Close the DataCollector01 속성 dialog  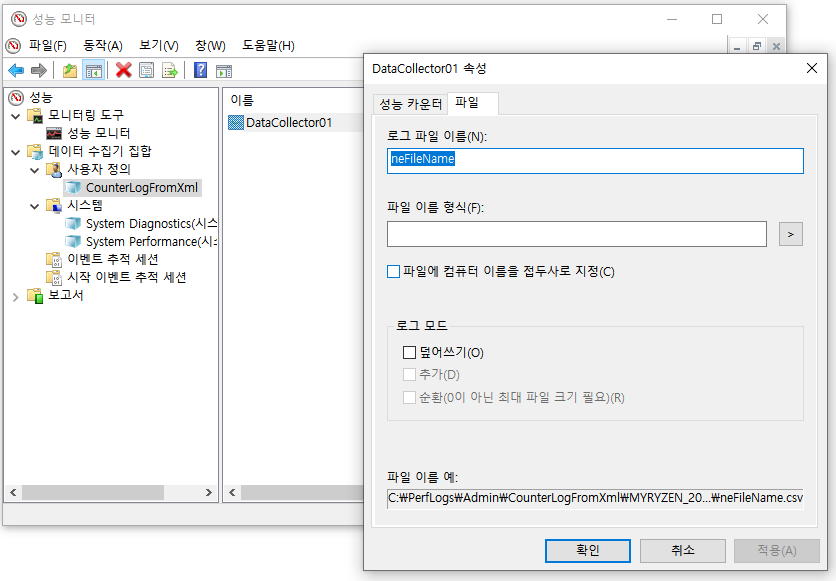click(x=811, y=68)
